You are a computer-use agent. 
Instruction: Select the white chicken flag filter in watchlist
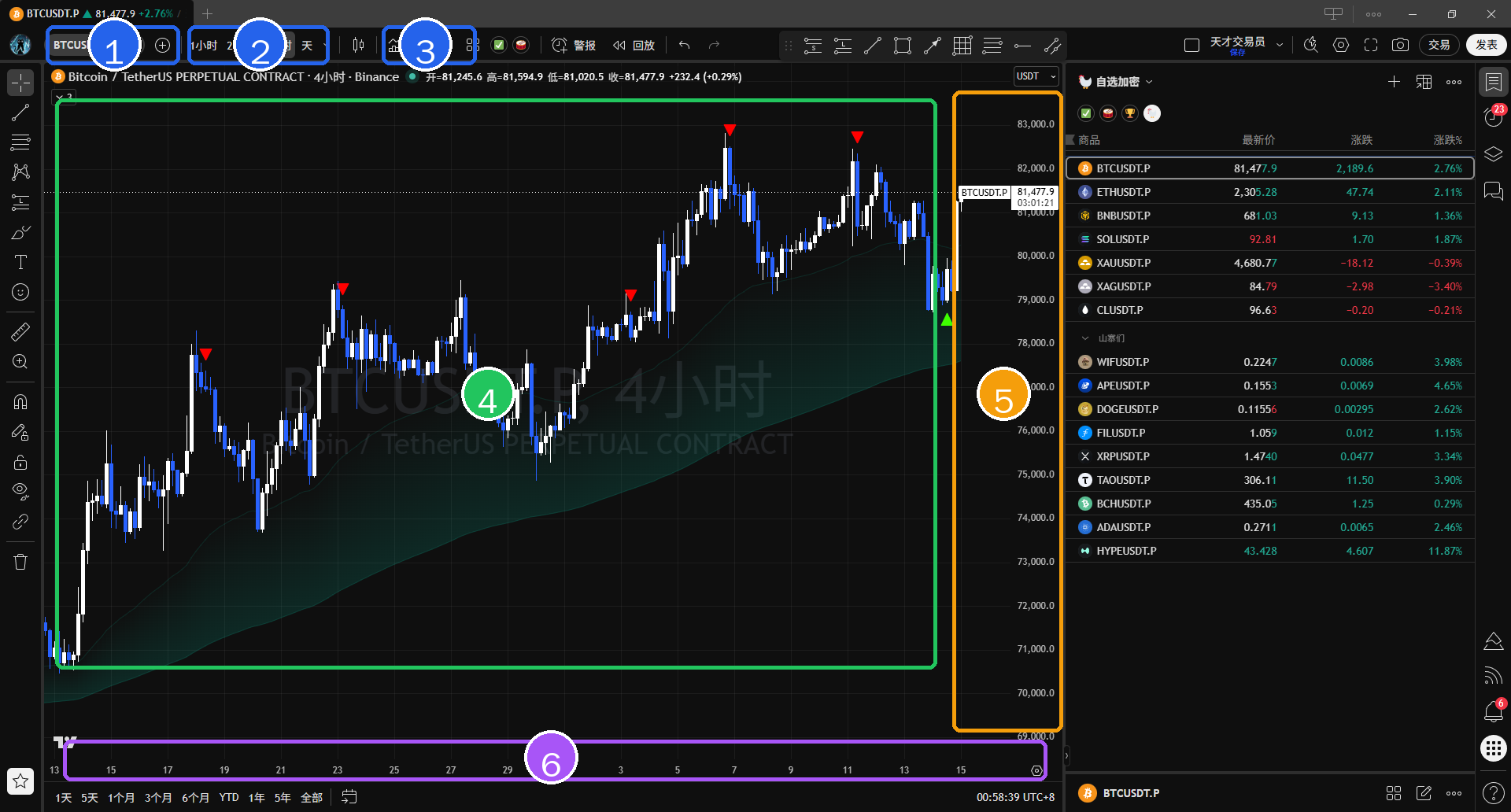(1152, 113)
